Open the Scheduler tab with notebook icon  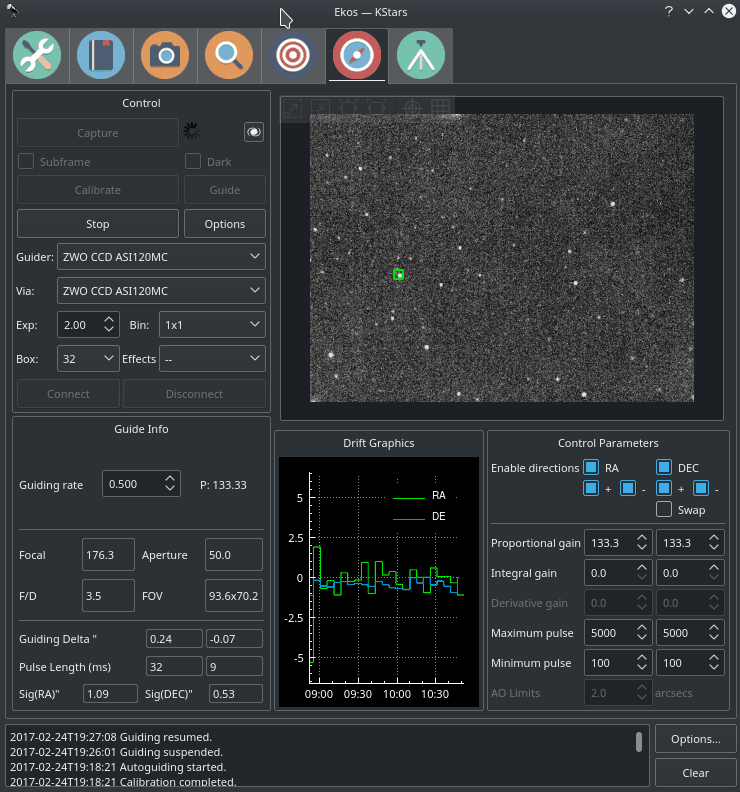pyautogui.click(x=101, y=56)
